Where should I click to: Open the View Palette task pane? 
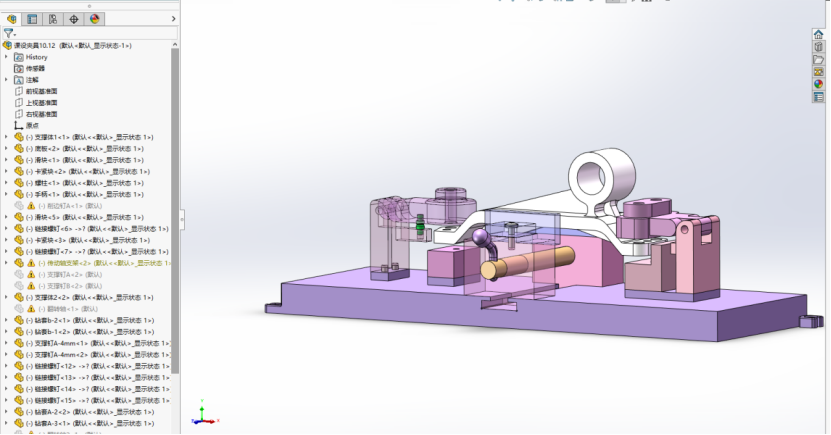click(819, 72)
